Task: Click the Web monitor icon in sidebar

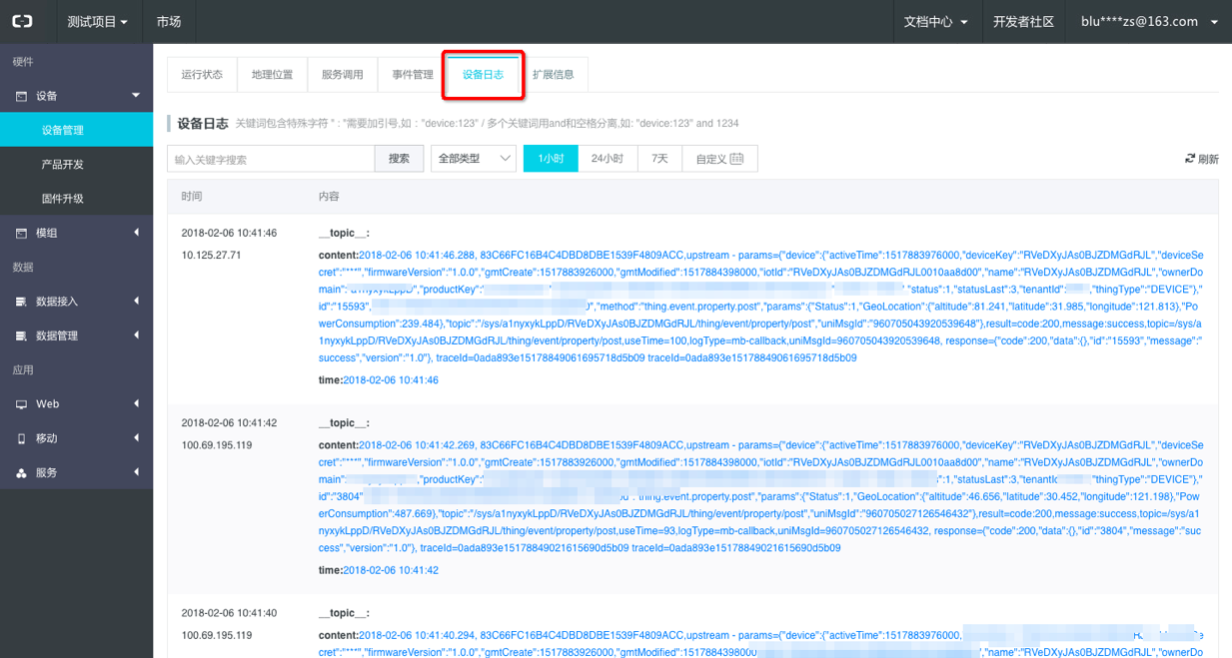Action: (x=20, y=404)
